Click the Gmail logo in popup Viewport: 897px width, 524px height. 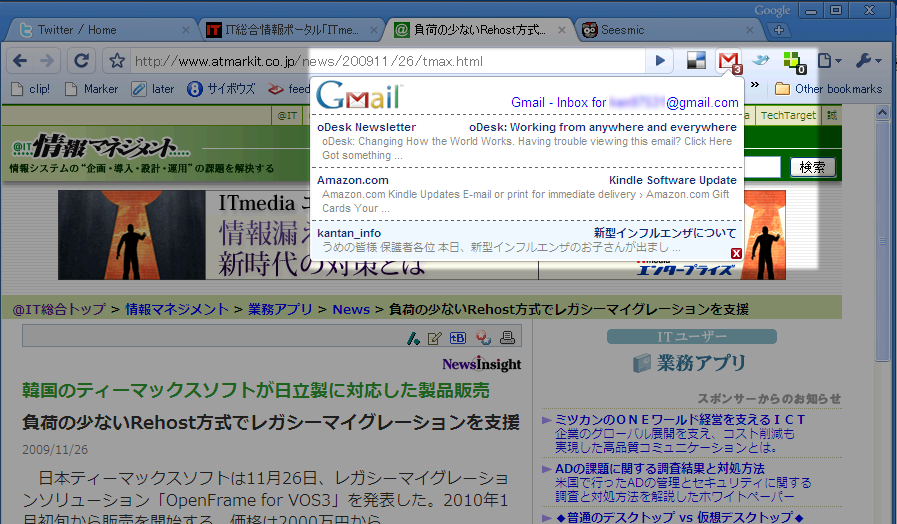tap(359, 96)
